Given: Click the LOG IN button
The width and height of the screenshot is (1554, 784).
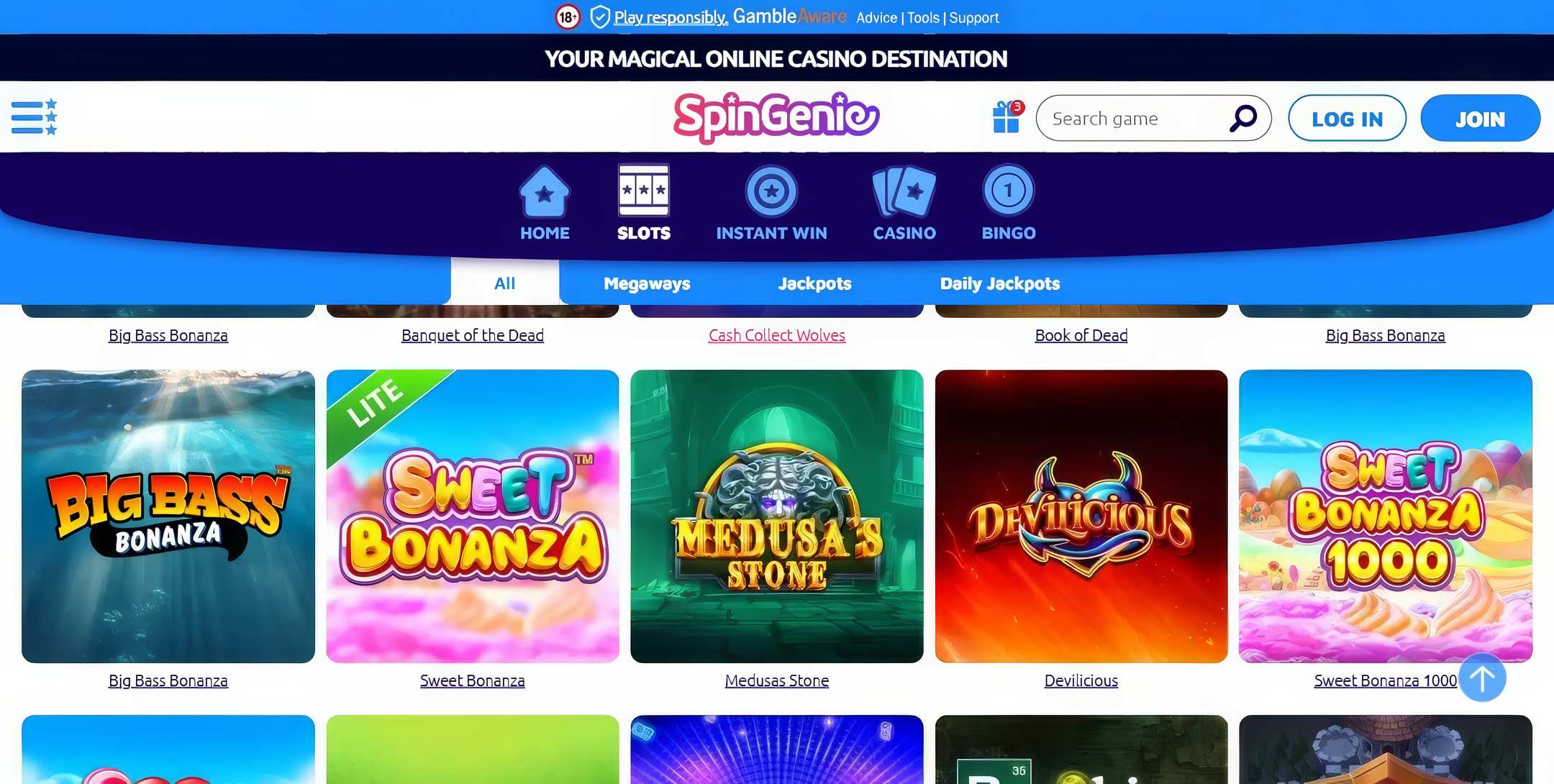Looking at the screenshot, I should pyautogui.click(x=1347, y=118).
